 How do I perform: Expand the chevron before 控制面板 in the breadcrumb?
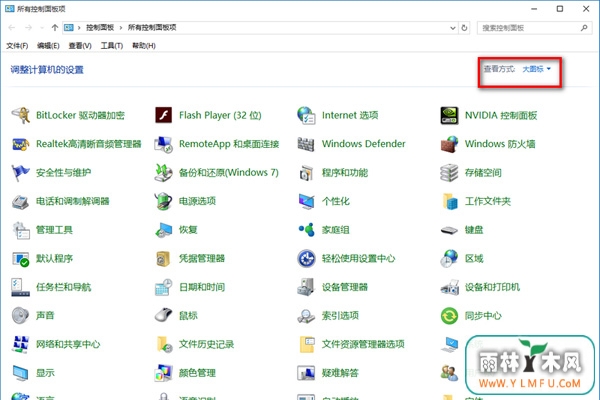[x=79, y=28]
